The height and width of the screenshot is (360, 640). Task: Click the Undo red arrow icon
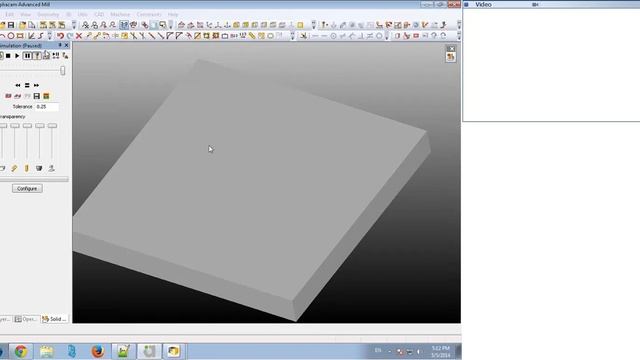60,36
